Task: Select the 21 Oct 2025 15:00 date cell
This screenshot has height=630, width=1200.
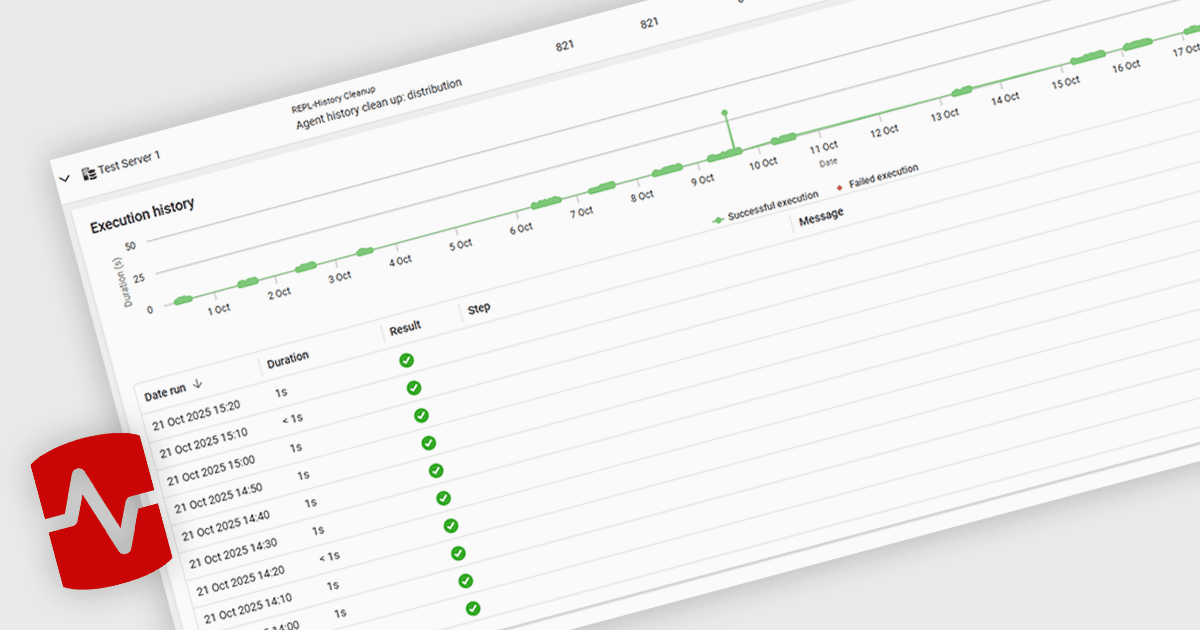Action: point(211,471)
